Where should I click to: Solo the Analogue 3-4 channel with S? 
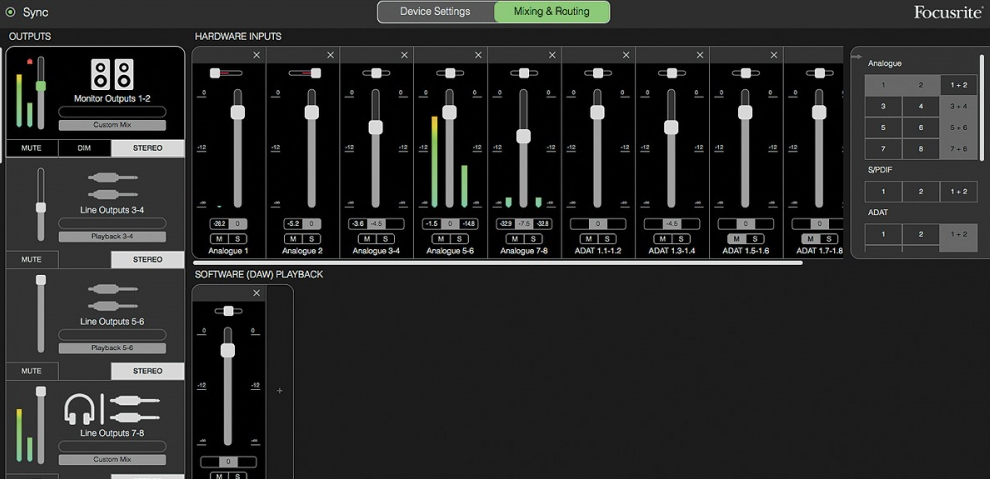point(384,239)
